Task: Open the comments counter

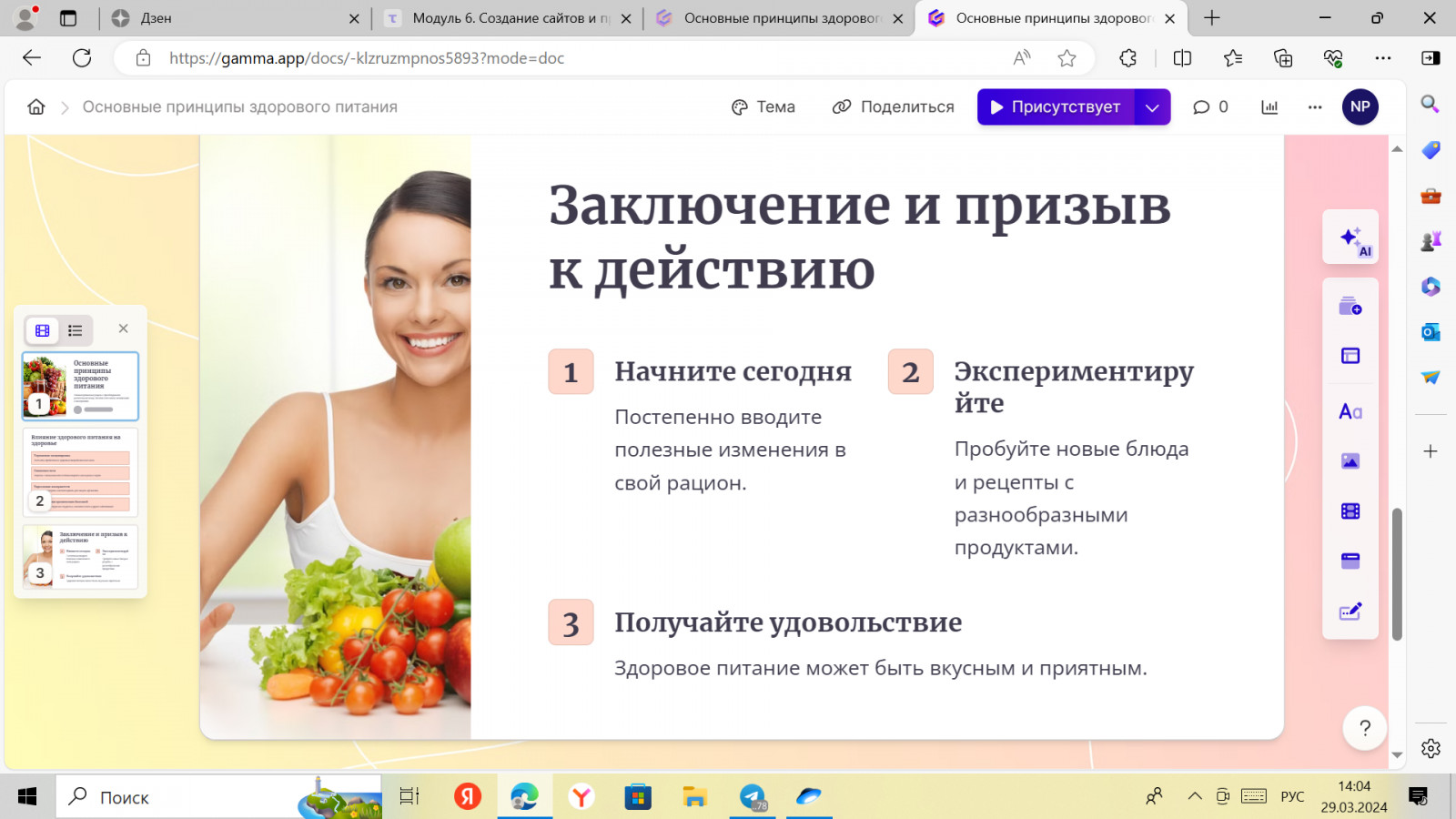Action: click(1210, 106)
